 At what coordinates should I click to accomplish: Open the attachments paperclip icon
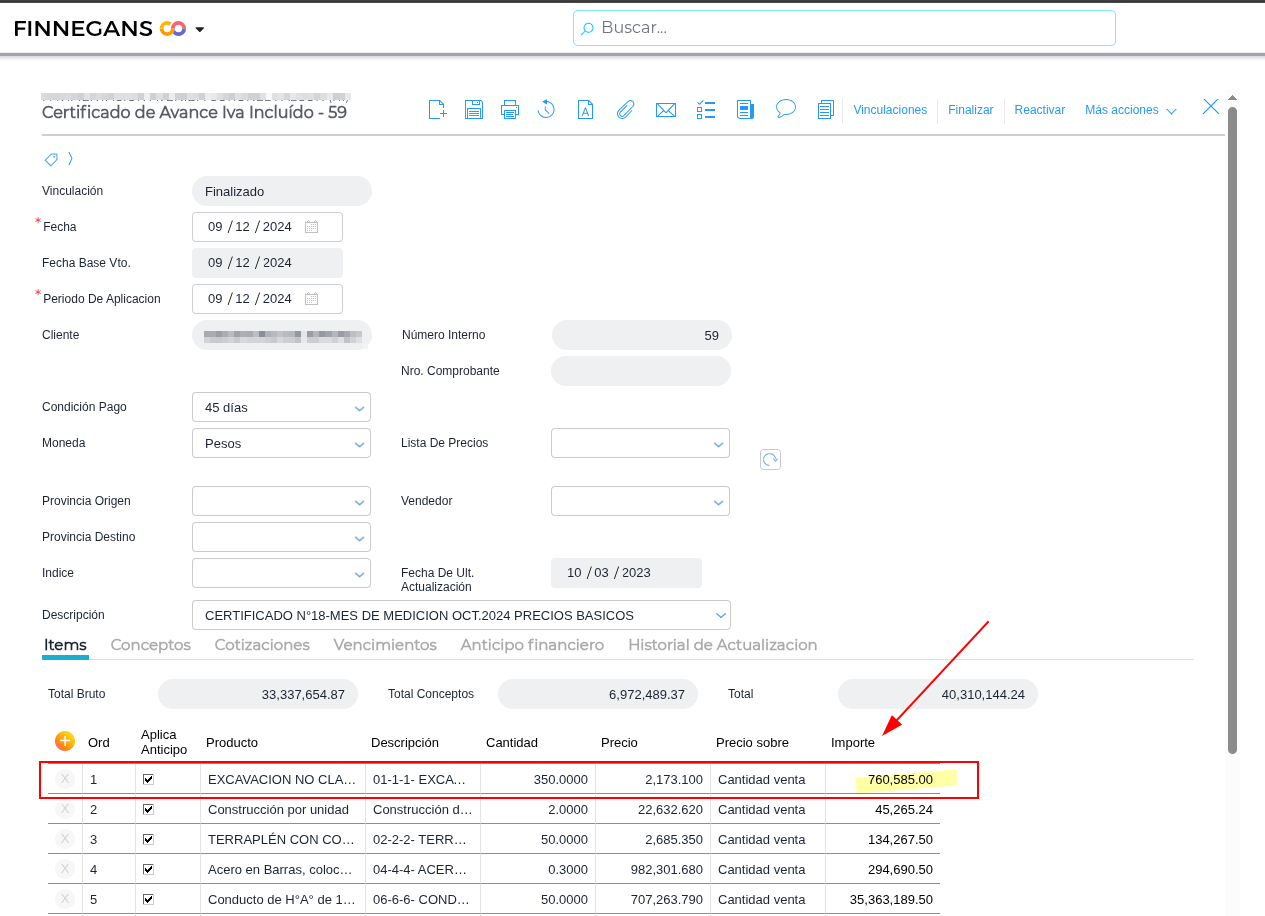point(625,110)
